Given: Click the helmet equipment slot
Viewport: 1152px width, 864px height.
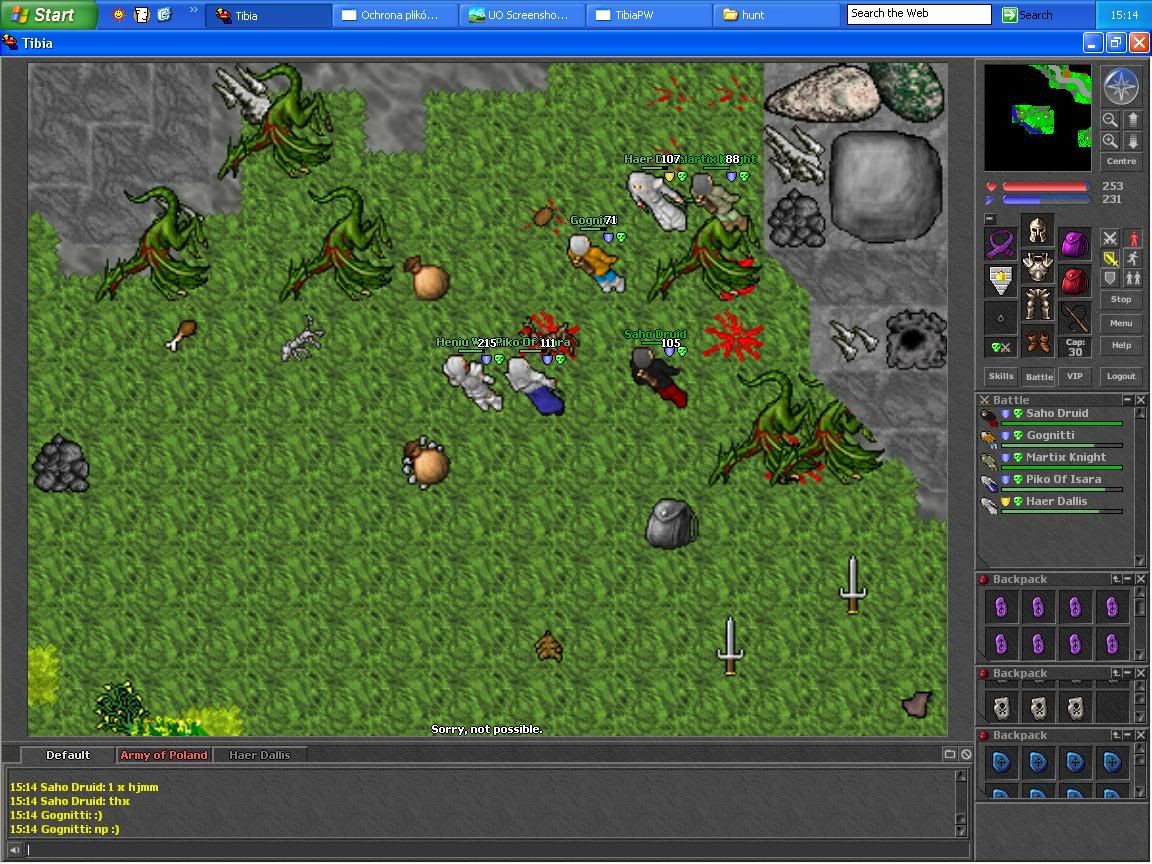Looking at the screenshot, I should click(1037, 230).
